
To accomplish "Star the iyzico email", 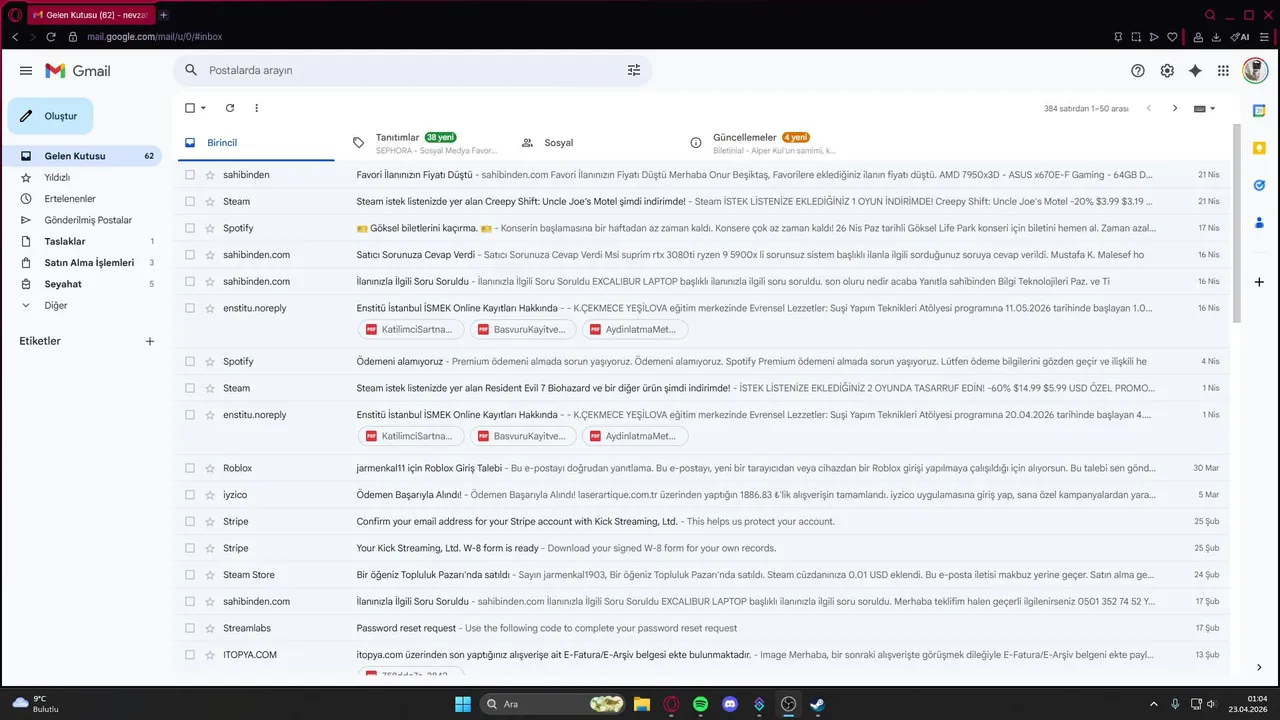I will [210, 495].
